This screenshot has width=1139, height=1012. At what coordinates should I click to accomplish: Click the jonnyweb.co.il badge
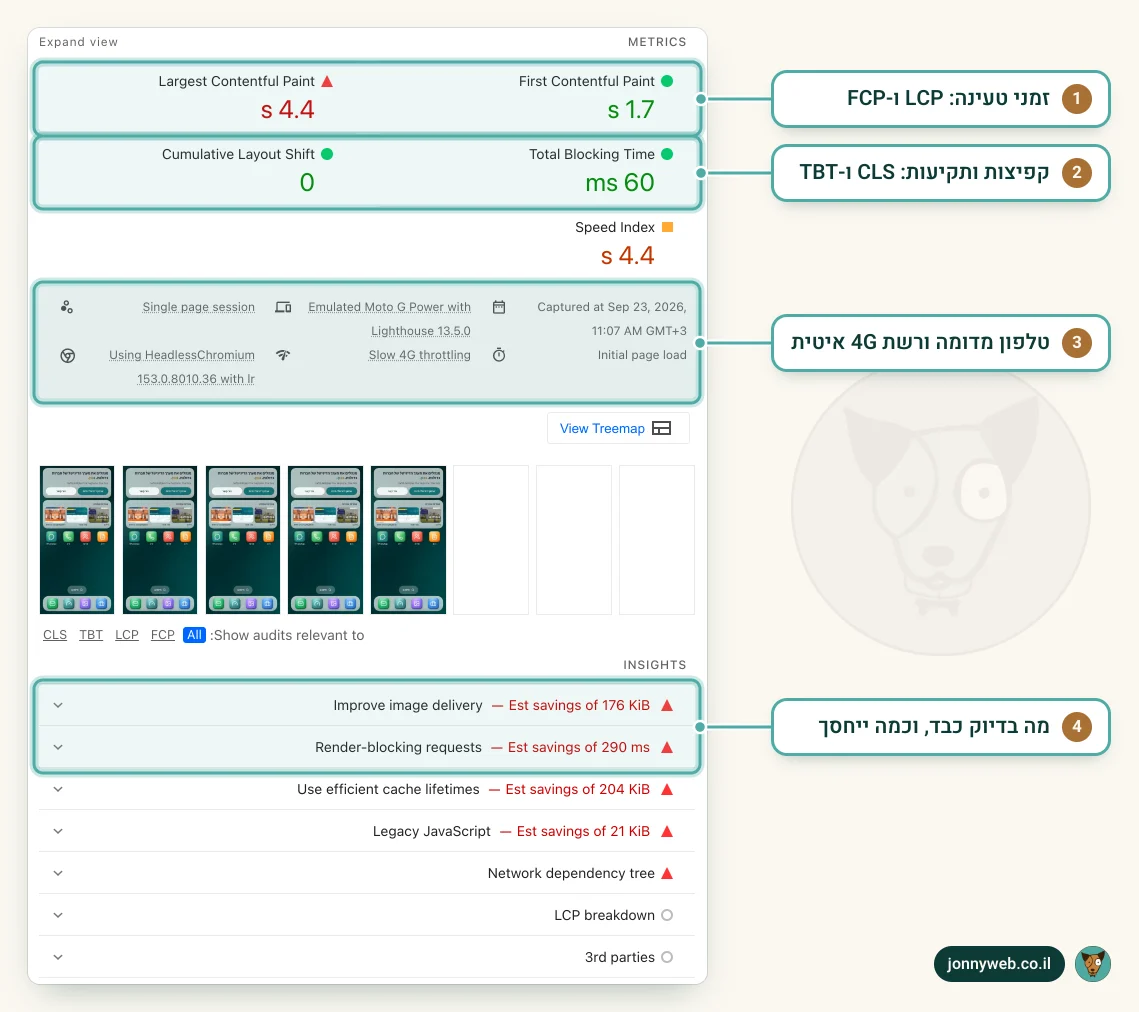999,964
